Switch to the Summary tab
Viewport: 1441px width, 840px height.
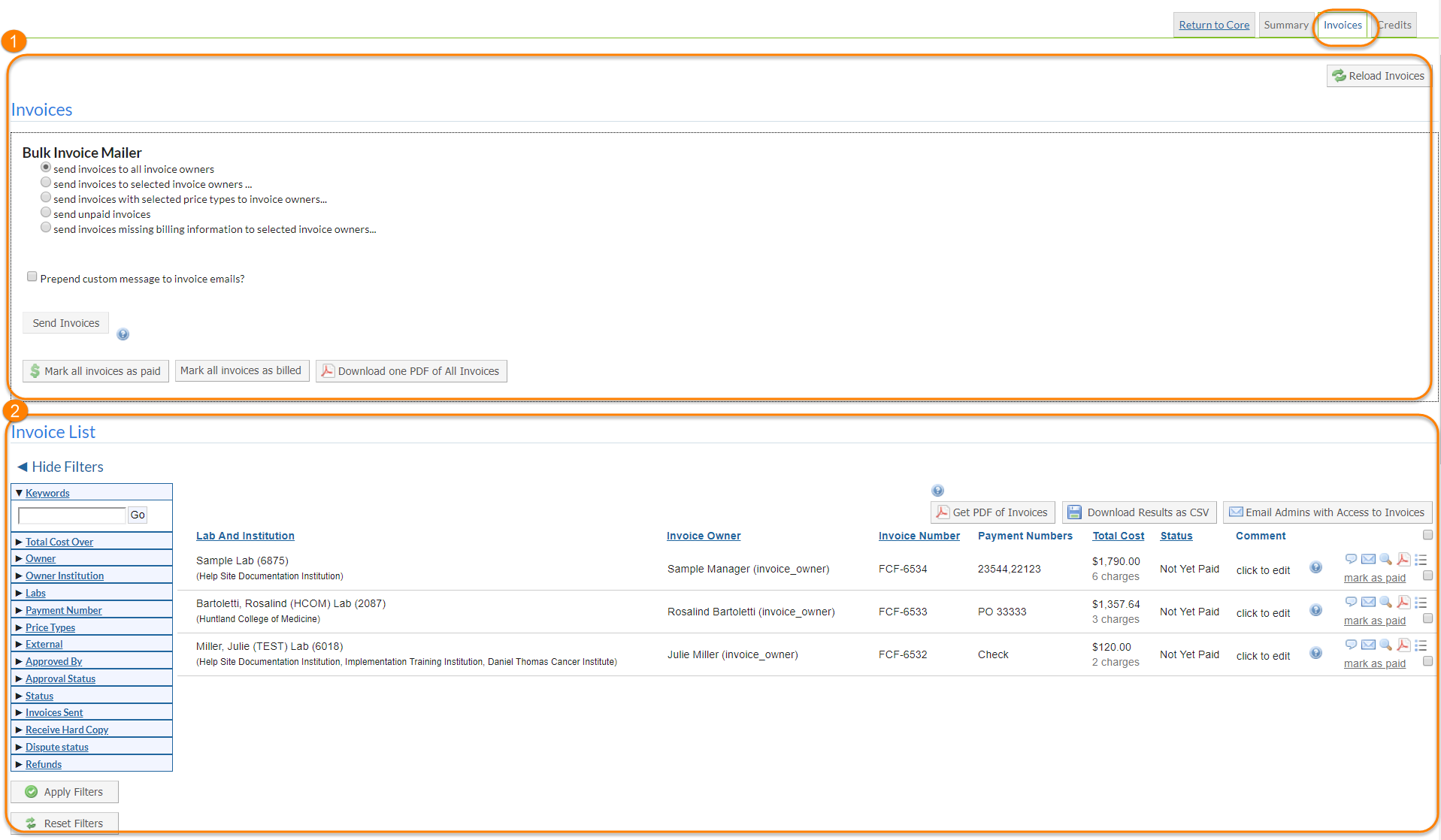point(1285,25)
